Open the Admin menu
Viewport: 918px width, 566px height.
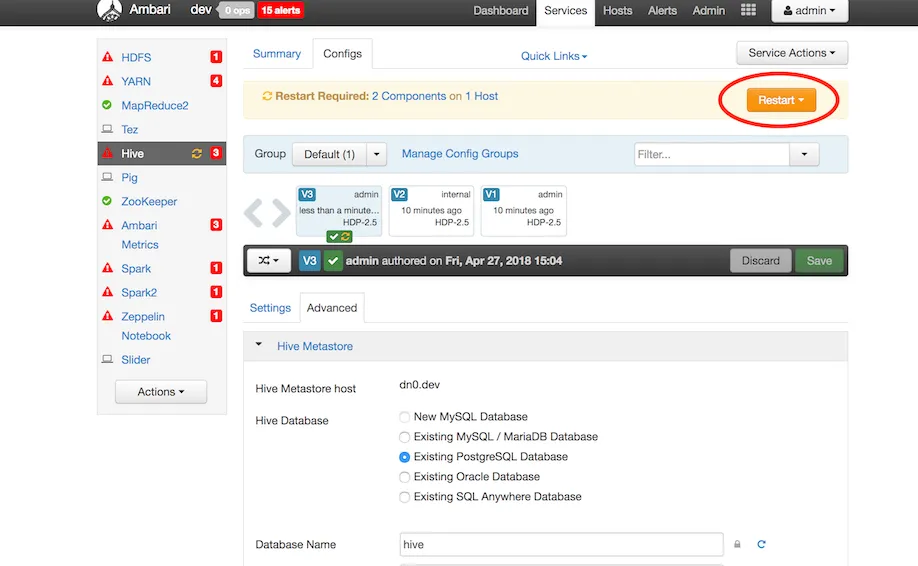(708, 11)
